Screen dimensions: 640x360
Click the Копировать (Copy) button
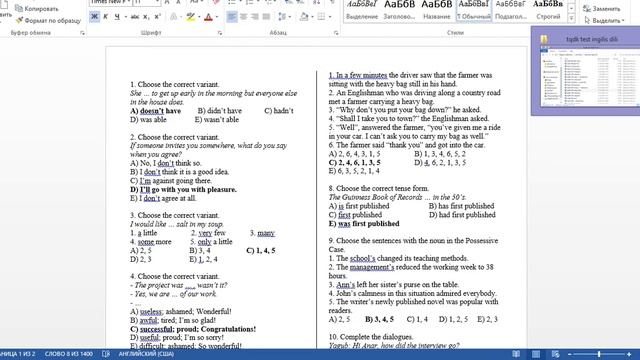(x=37, y=9)
